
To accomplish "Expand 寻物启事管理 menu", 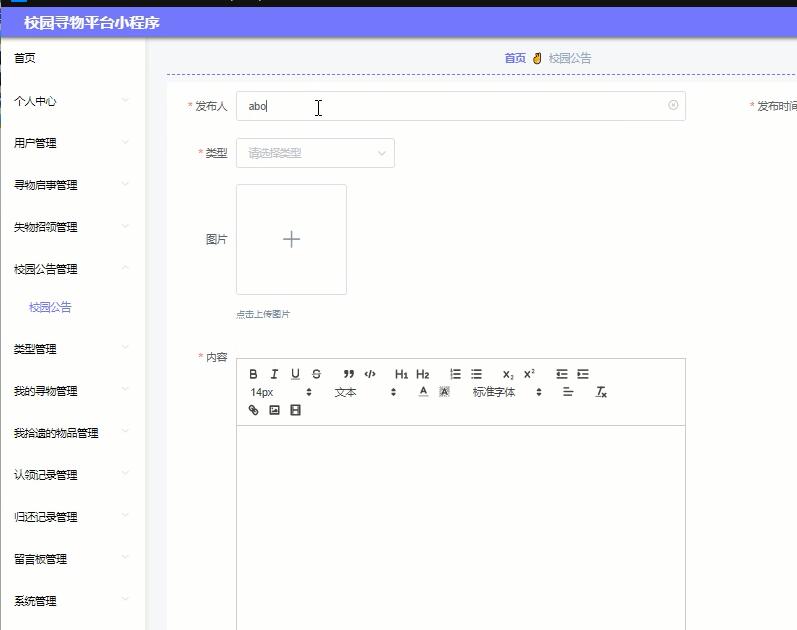I will pos(71,185).
